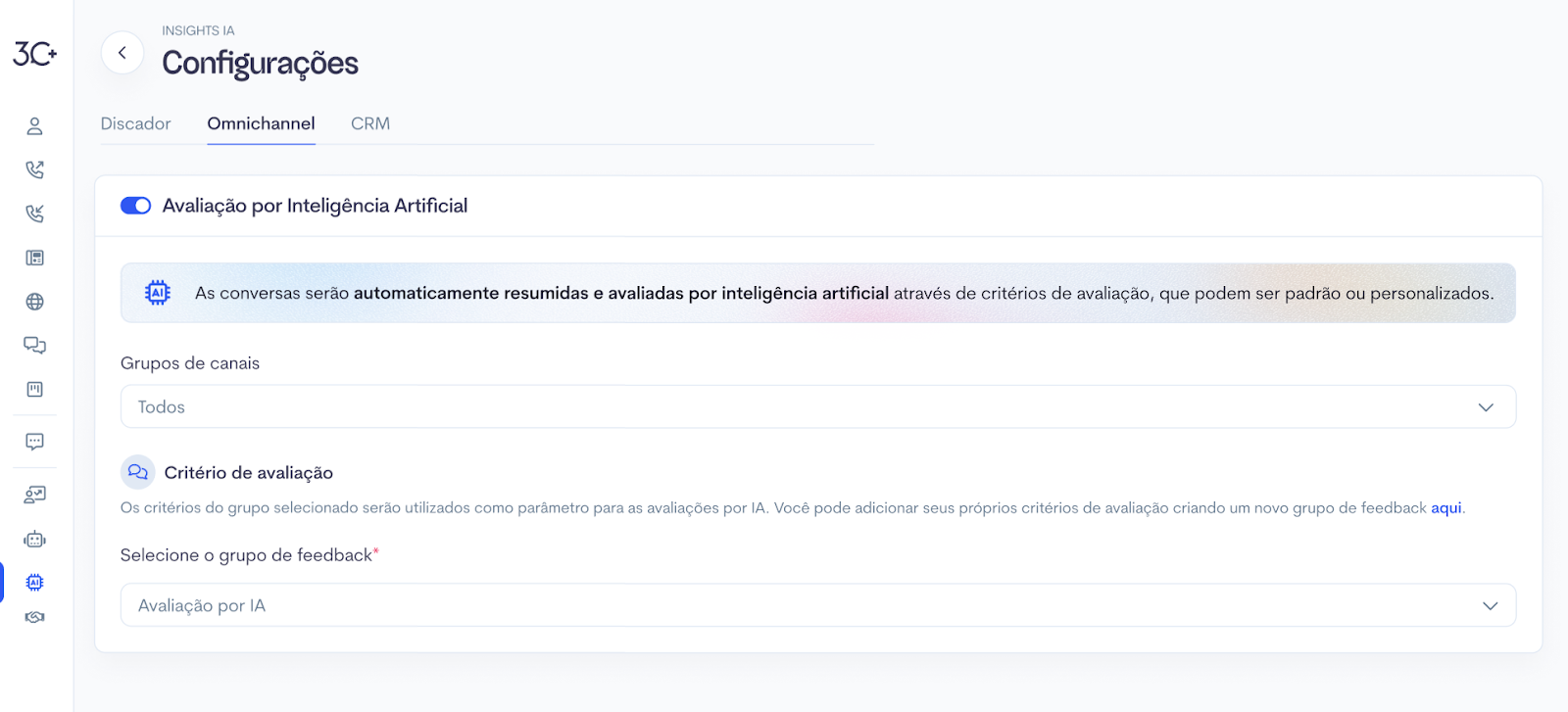Viewport: 1568px width, 712px height.
Task: Click the 'Critério de avaliação' heading
Action: coord(249,473)
